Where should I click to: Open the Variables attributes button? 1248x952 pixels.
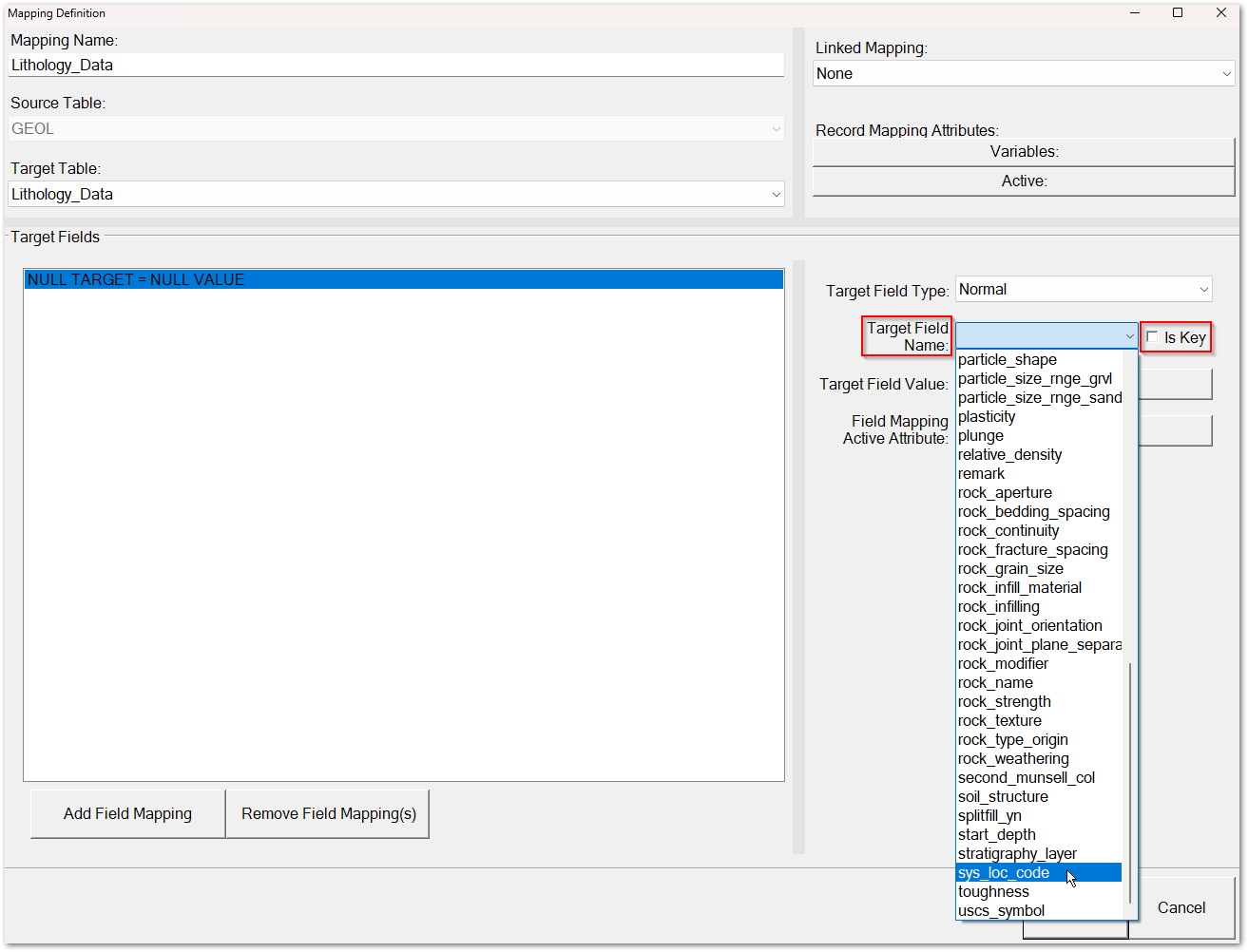click(x=1024, y=152)
